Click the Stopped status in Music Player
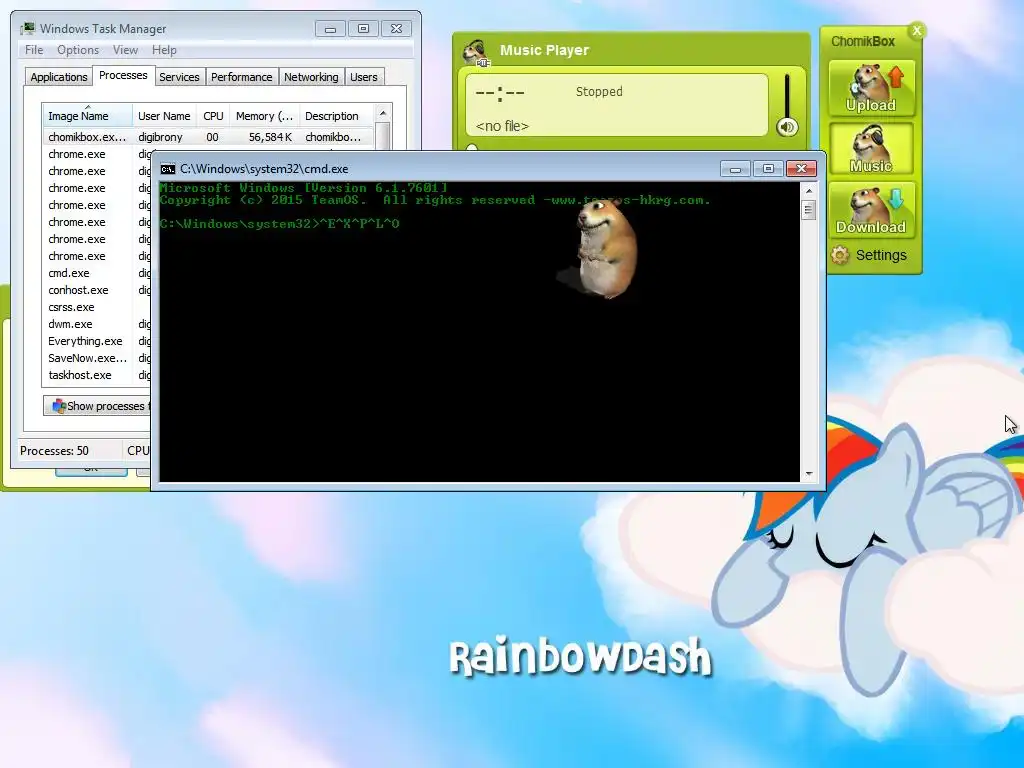1024x768 pixels. 599,92
